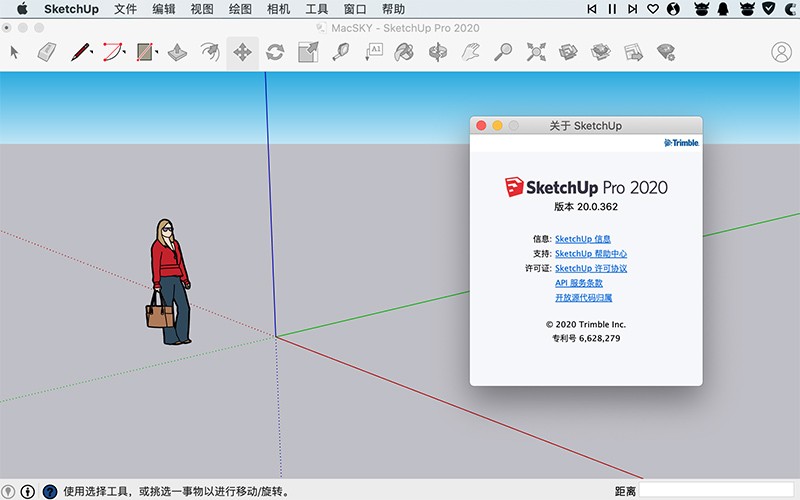Choose the Pan hand tool
Image resolution: width=800 pixels, height=500 pixels.
click(x=470, y=52)
